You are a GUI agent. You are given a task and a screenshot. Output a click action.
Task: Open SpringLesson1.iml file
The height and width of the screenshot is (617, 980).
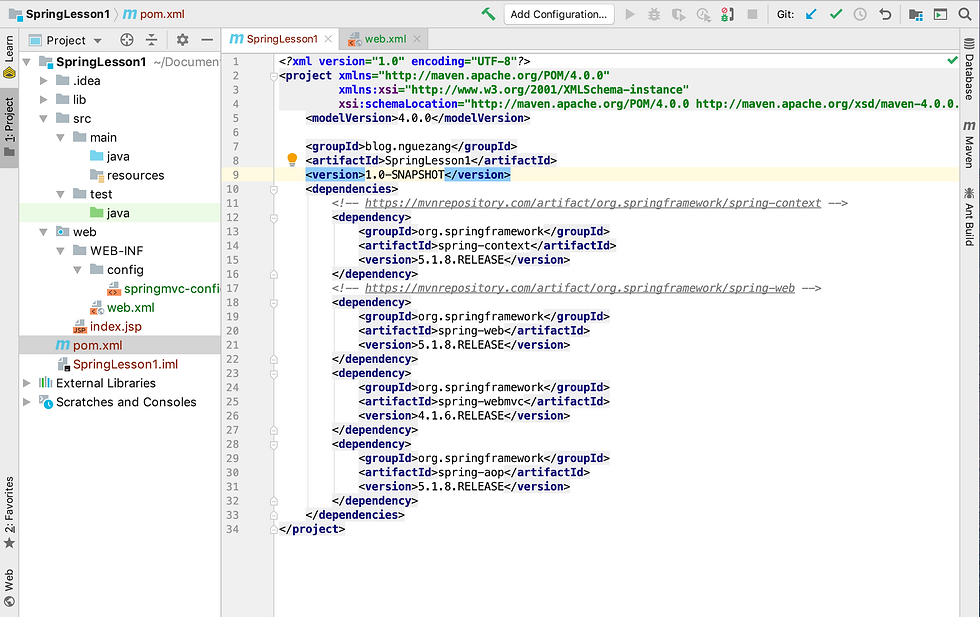click(x=118, y=364)
